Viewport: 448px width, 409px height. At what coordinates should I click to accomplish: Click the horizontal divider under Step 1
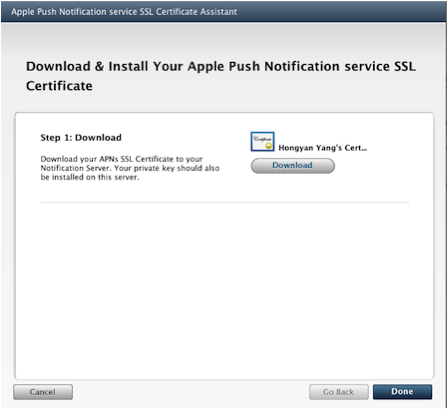click(225, 202)
